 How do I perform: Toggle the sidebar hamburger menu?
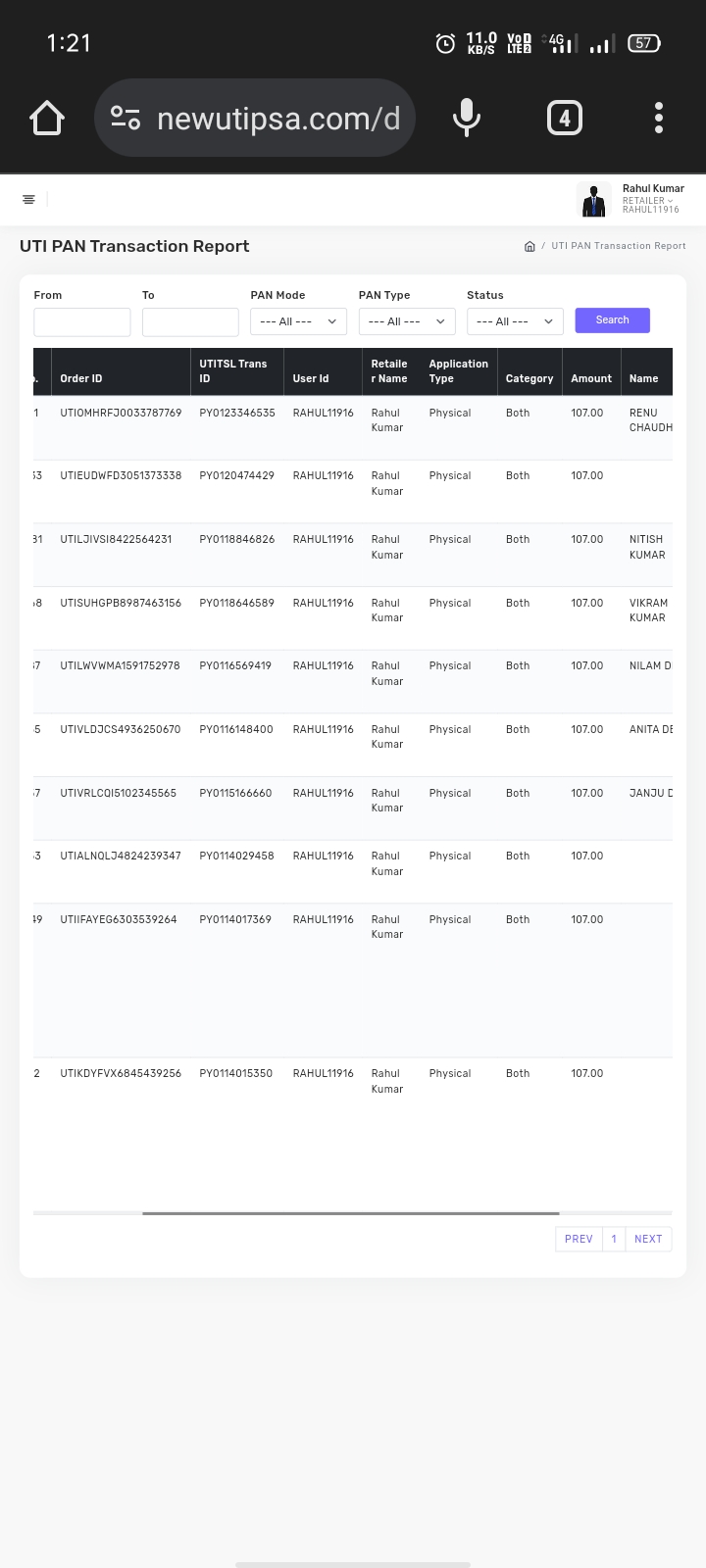pos(28,200)
